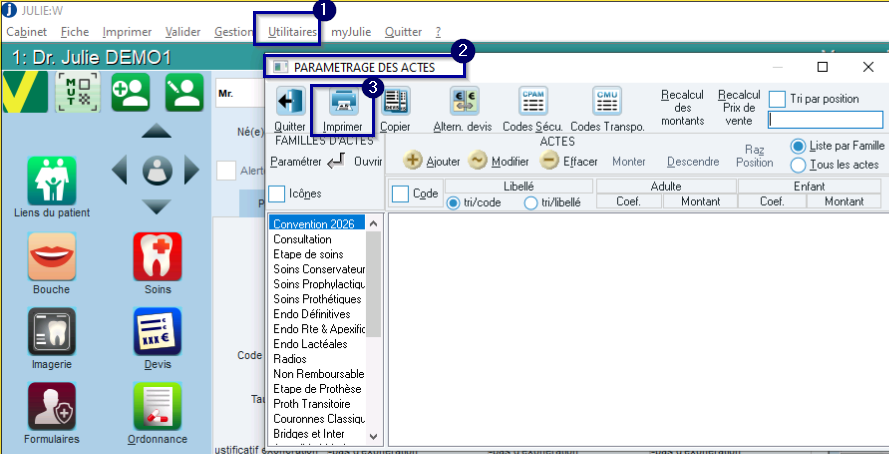The width and height of the screenshot is (889, 454).
Task: Open Codes Sécu. CPAM icon
Action: tap(533, 101)
